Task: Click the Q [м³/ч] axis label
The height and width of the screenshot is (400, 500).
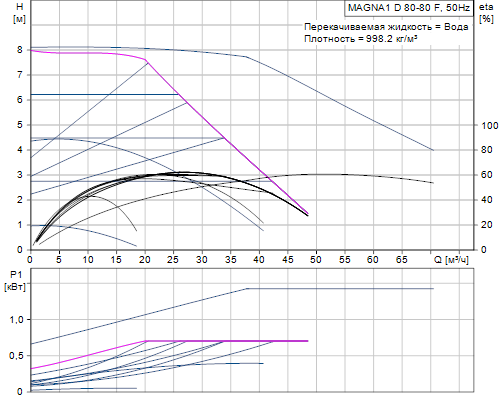Action: [x=451, y=260]
